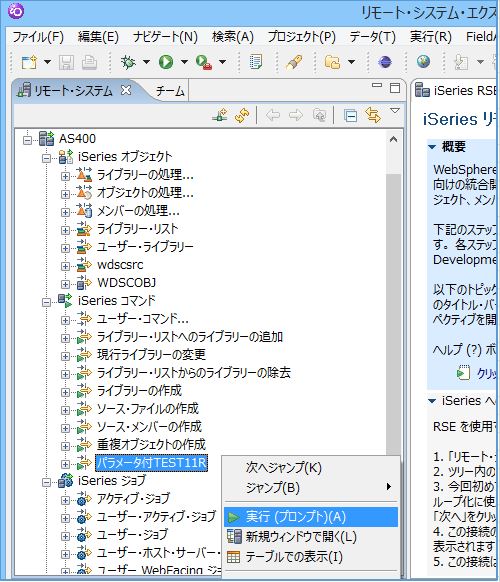
Task: Click the purple sphere toolbar icon
Action: click(385, 62)
